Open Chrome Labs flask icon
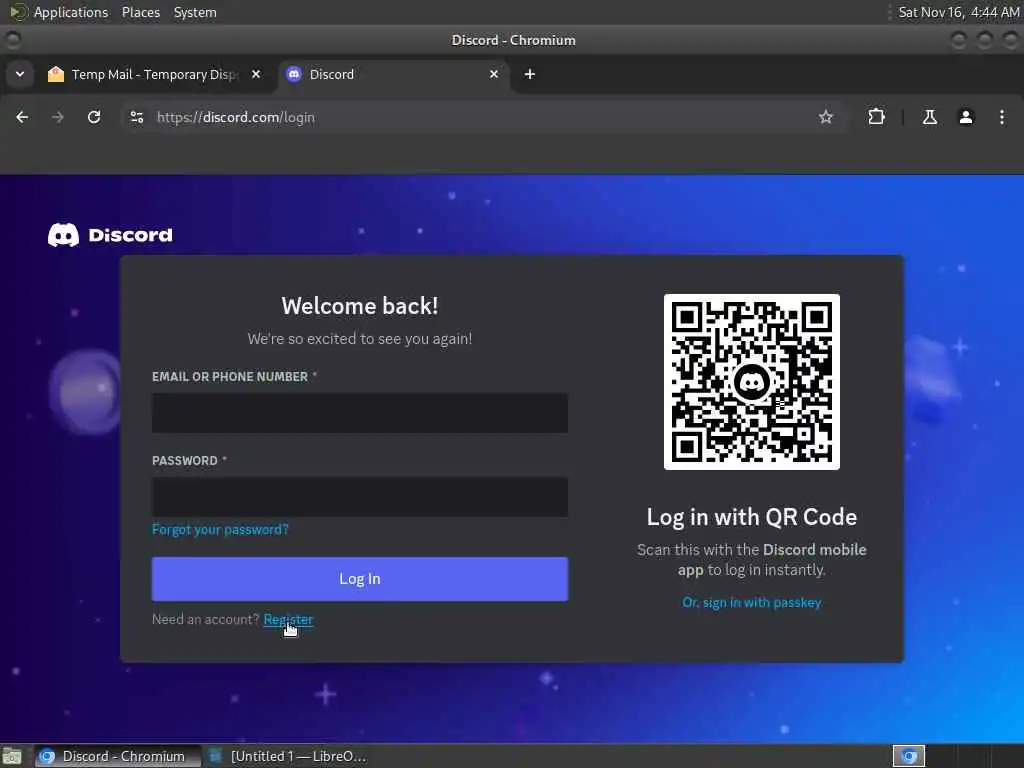Image resolution: width=1024 pixels, height=768 pixels. click(929, 117)
